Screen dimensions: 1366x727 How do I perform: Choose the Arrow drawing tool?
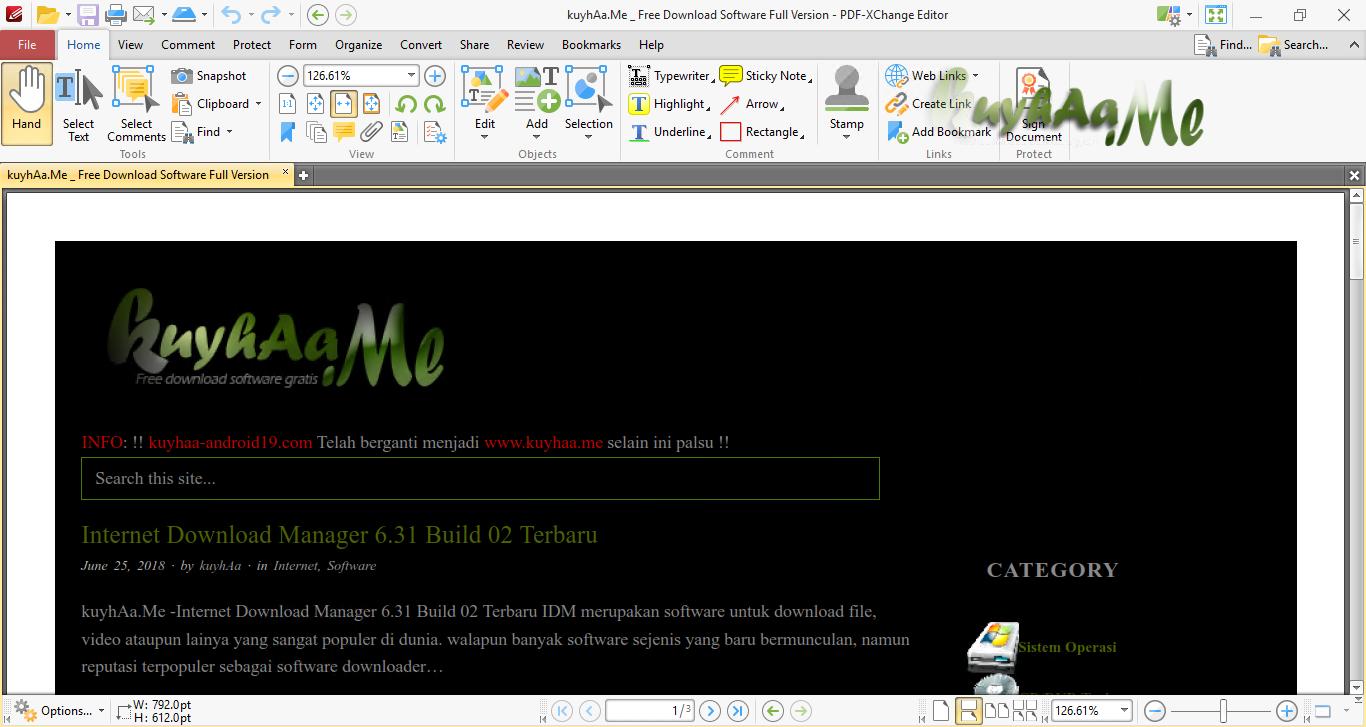[751, 104]
